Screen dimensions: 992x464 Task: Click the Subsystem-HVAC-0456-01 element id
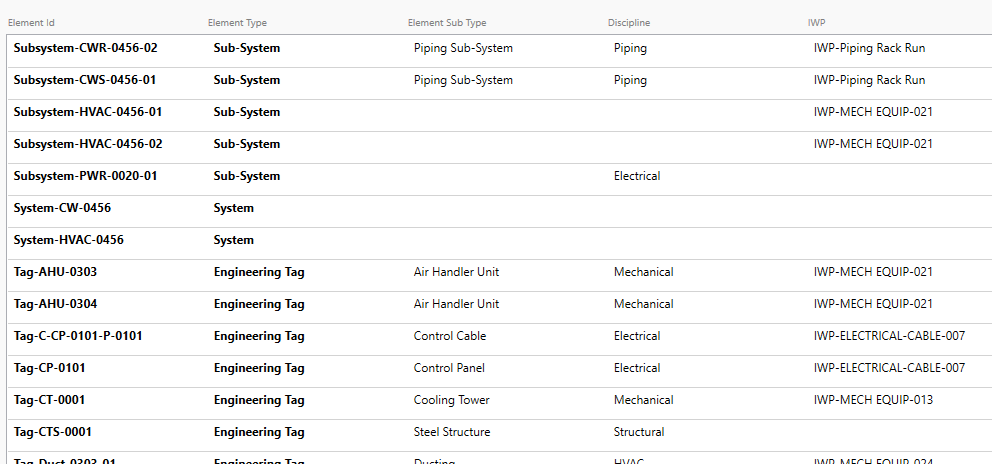(87, 112)
